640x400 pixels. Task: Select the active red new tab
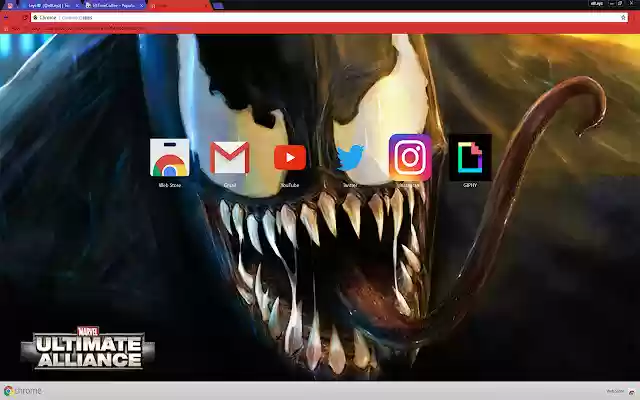179,6
